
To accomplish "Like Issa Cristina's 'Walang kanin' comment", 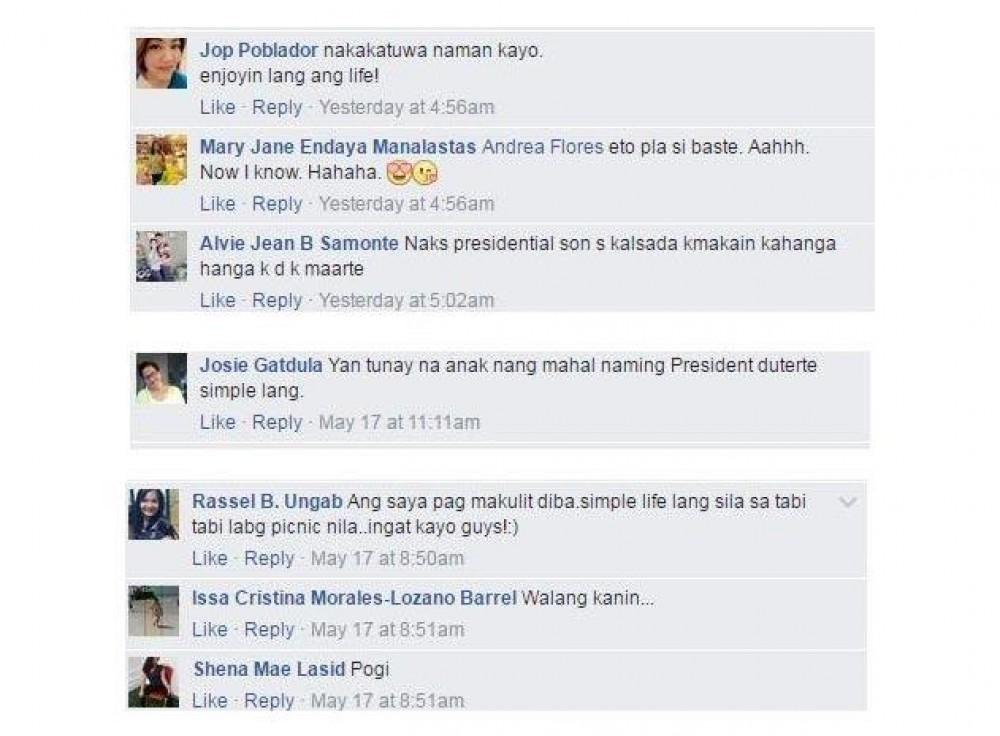I will point(210,629).
